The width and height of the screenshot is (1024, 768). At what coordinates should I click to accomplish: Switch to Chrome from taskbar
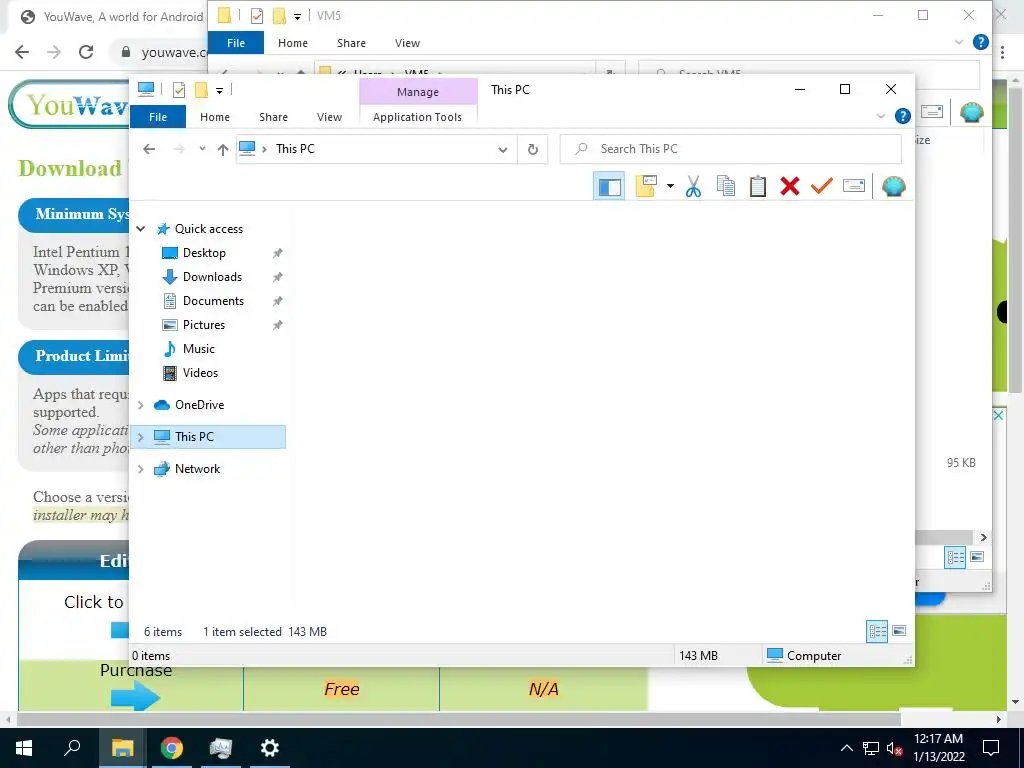tap(172, 748)
